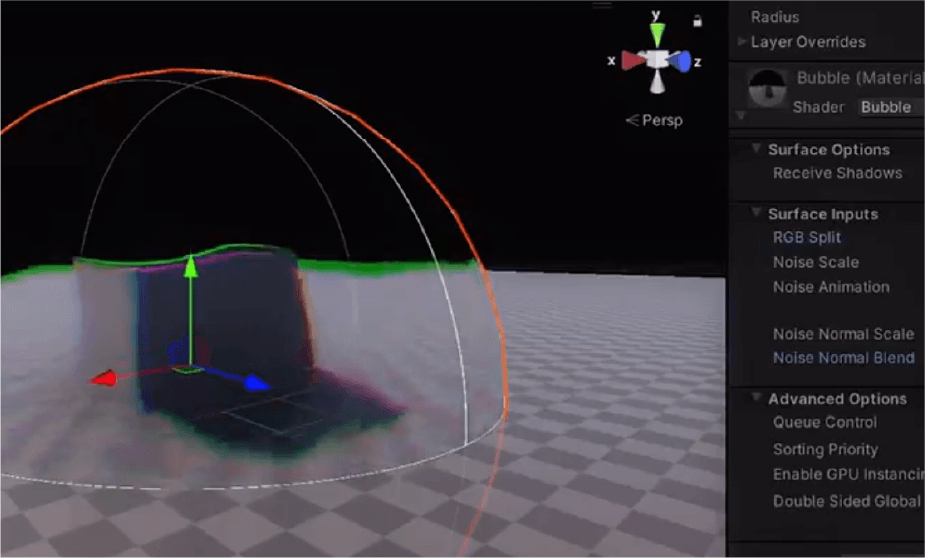
Task: Toggle Persp perspective view mode
Action: pyautogui.click(x=655, y=120)
